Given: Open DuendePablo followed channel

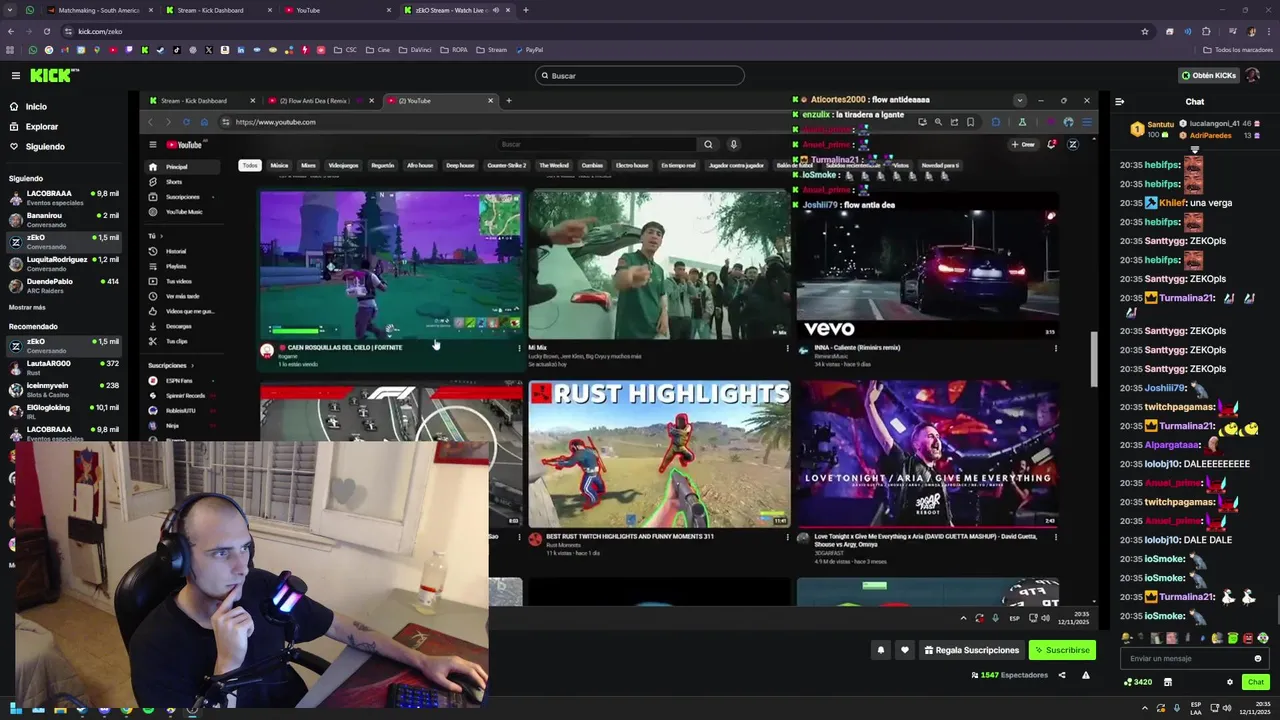Looking at the screenshot, I should [62, 285].
